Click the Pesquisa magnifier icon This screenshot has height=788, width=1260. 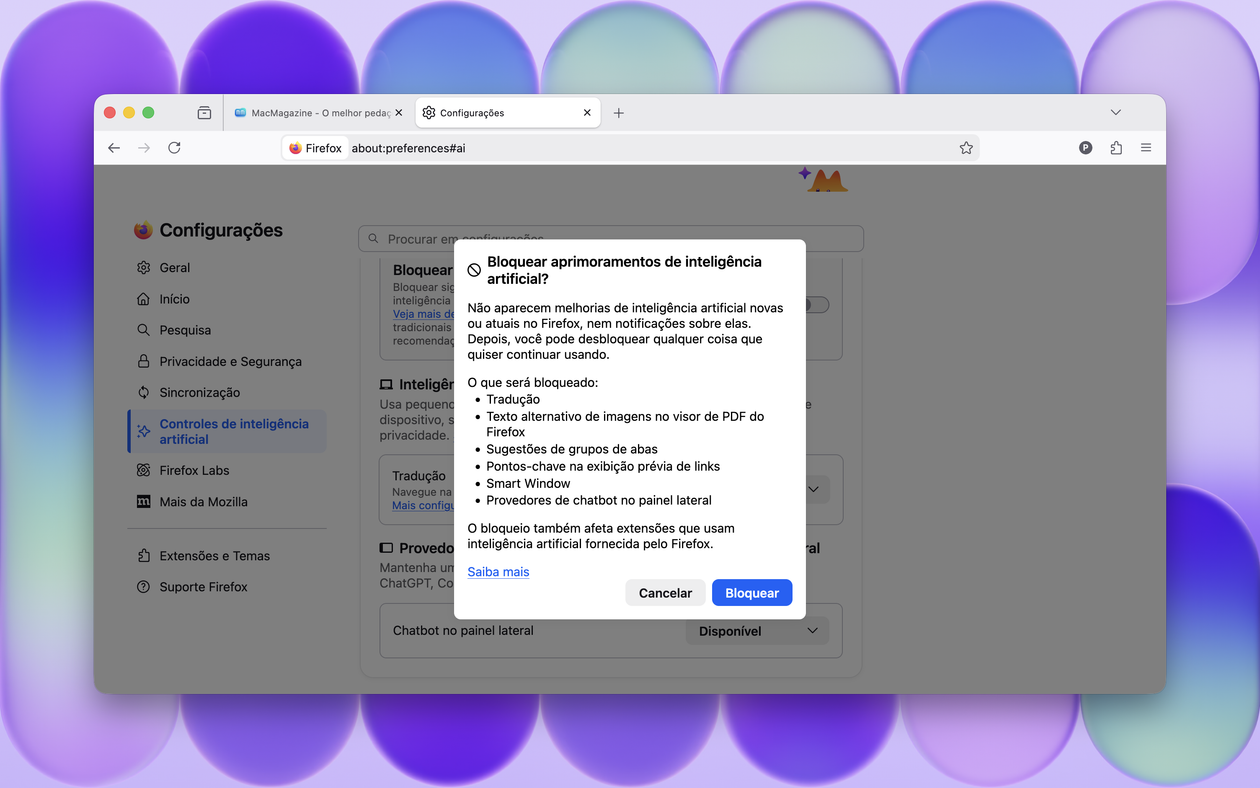144,330
